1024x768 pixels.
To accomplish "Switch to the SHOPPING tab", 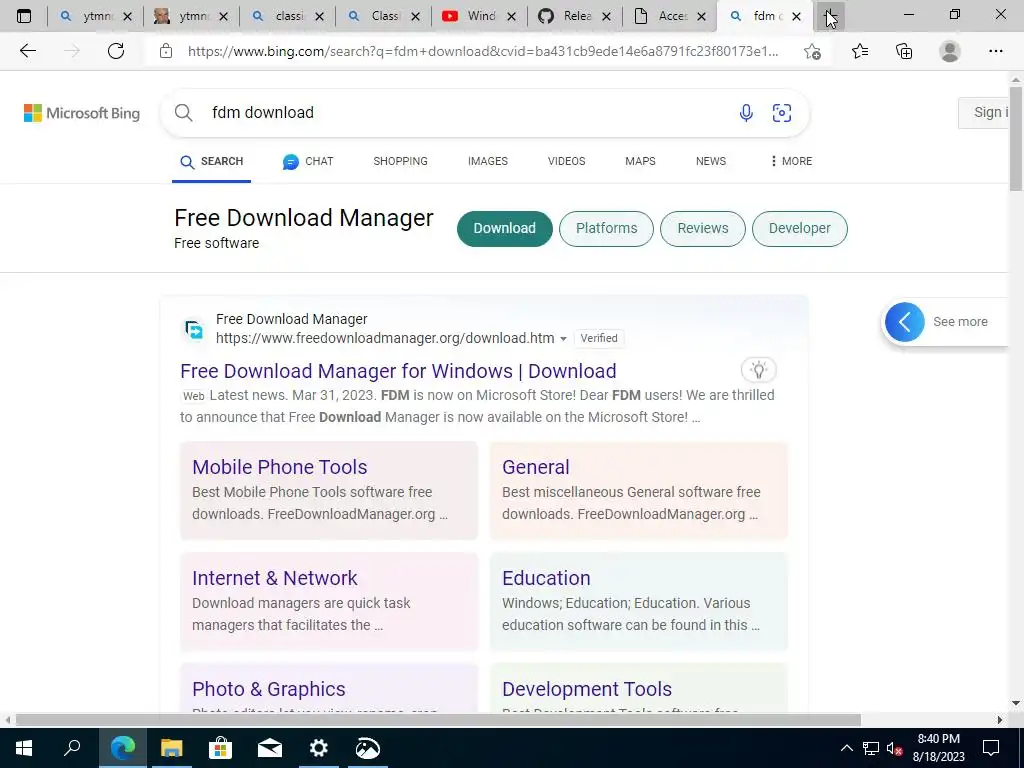I will pos(400,161).
